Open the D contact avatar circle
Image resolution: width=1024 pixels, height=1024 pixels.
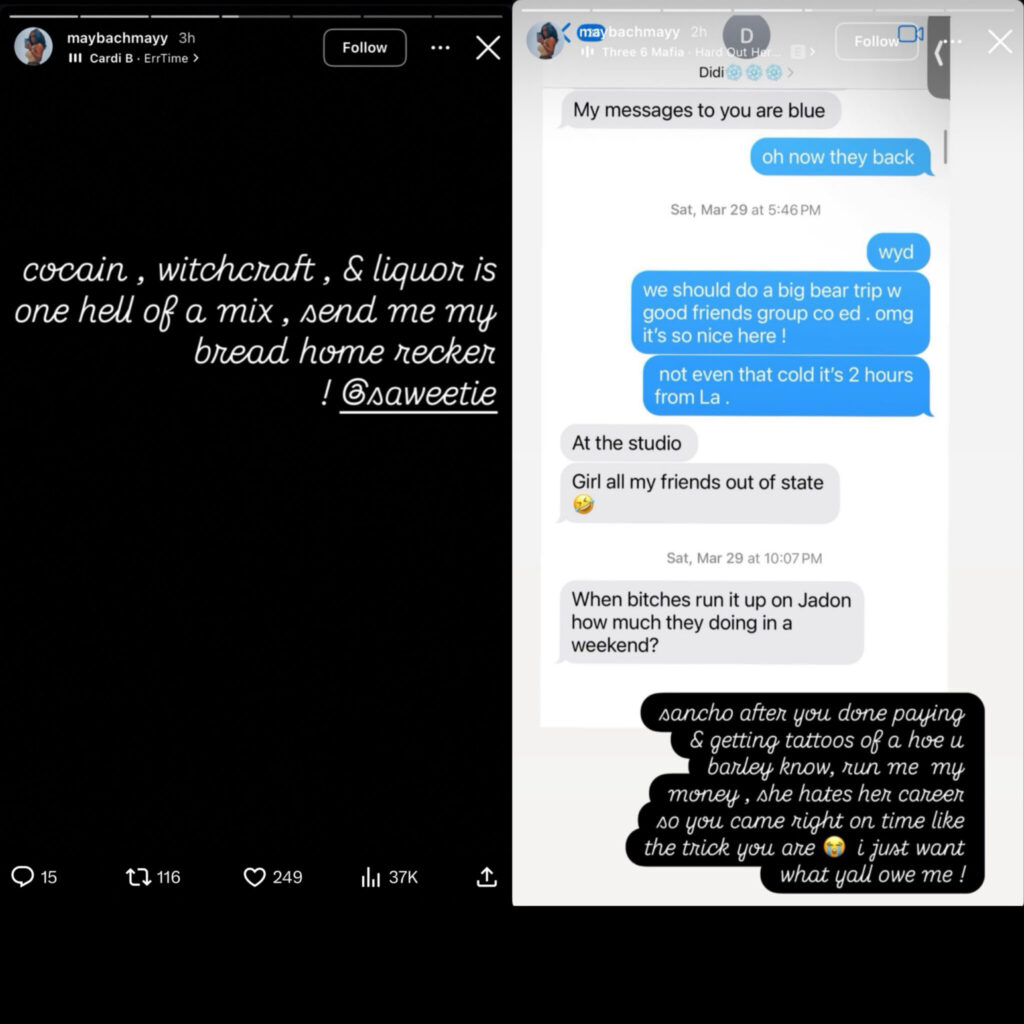pos(746,35)
